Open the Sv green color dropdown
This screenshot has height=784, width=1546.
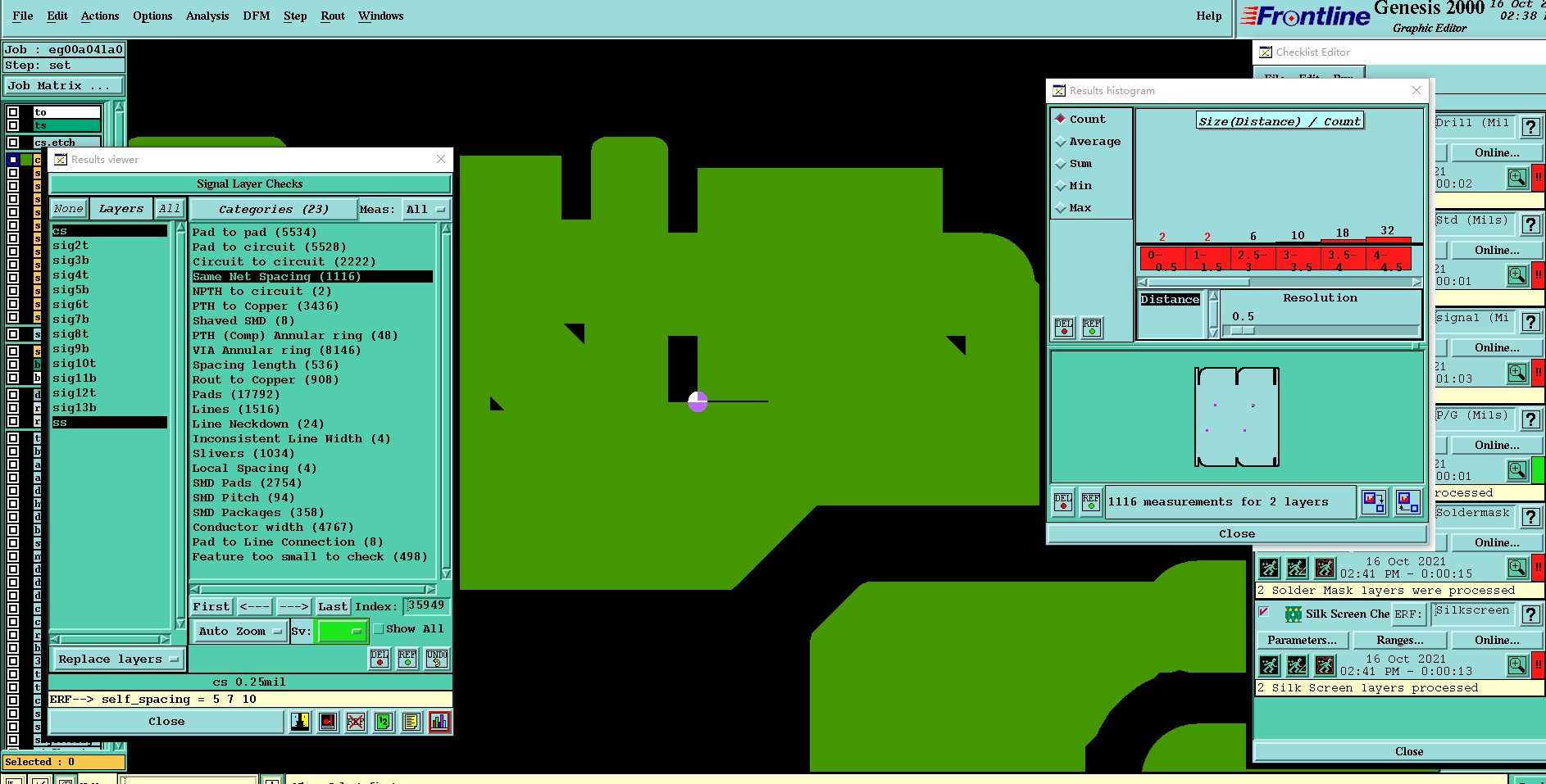pos(342,631)
